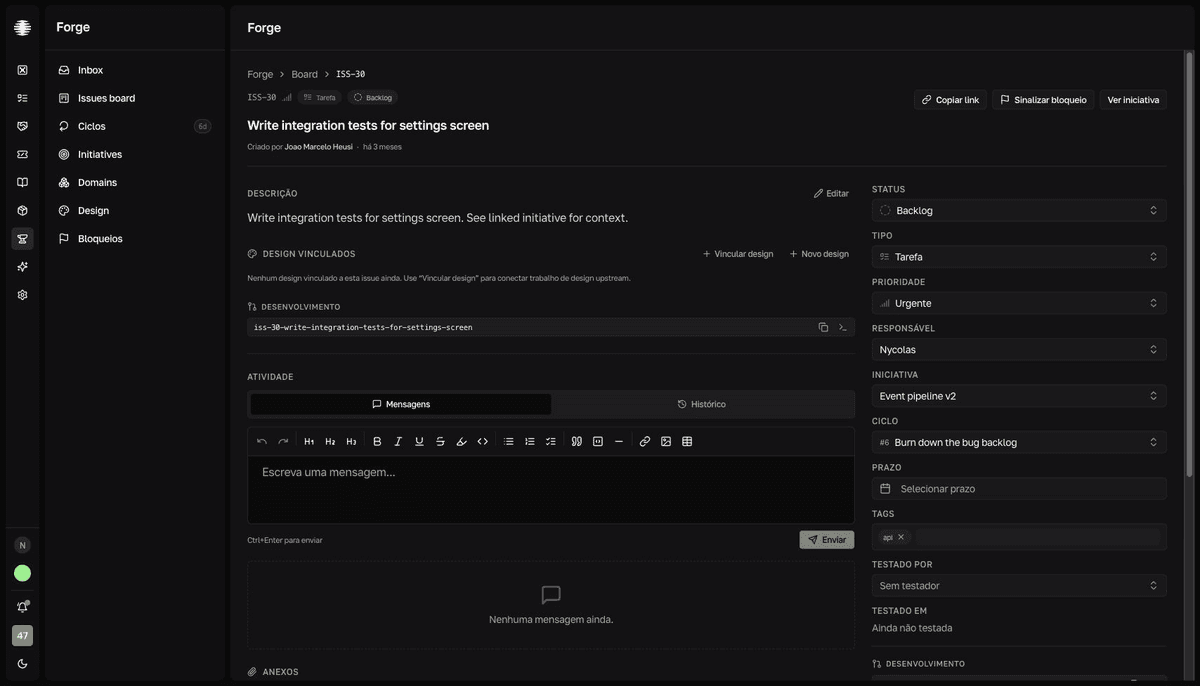Open the Iniciativa dropdown Event pipeline v2

[x=1019, y=396]
